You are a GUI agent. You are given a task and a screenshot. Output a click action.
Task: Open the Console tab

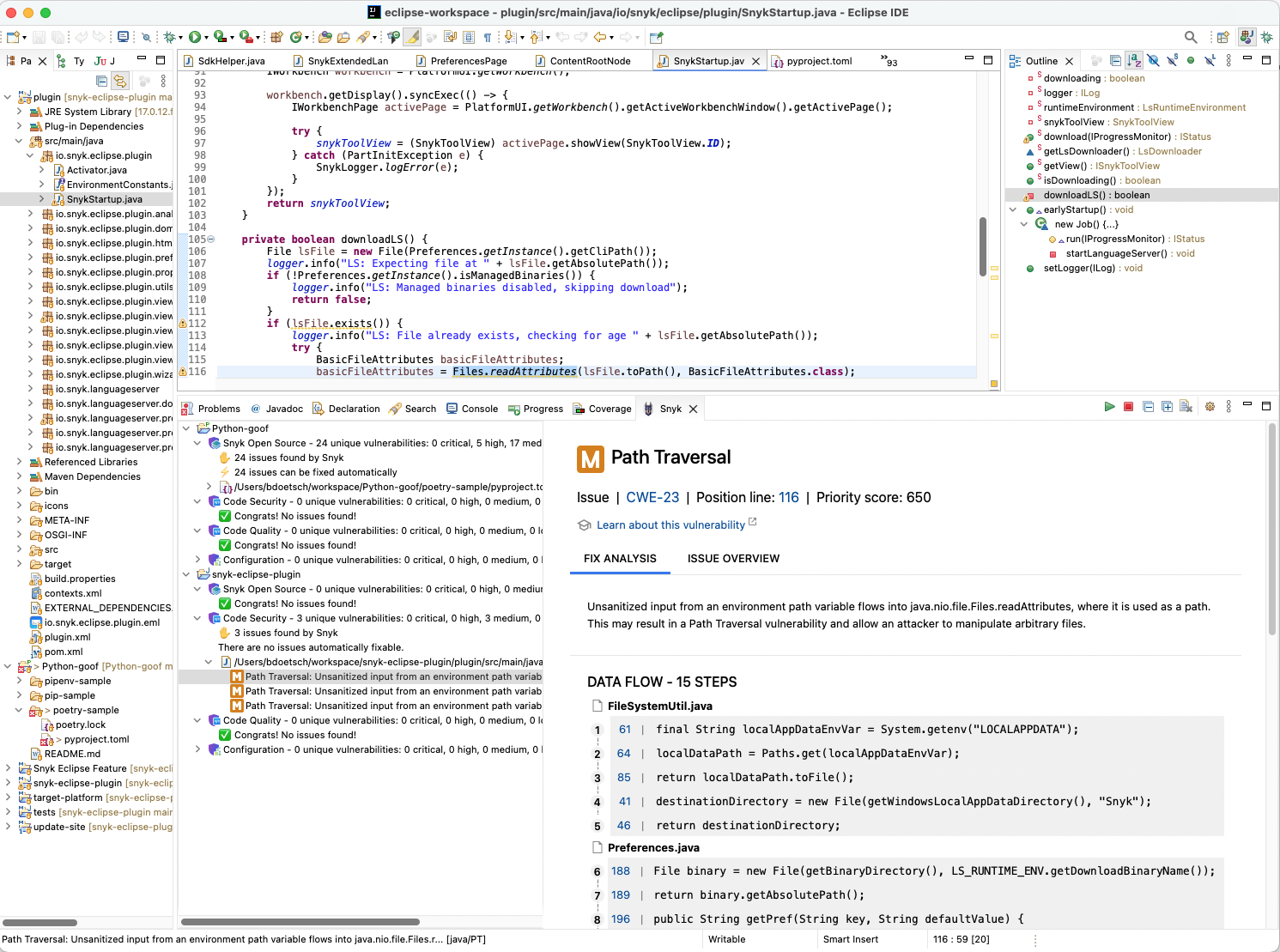pyautogui.click(x=479, y=409)
